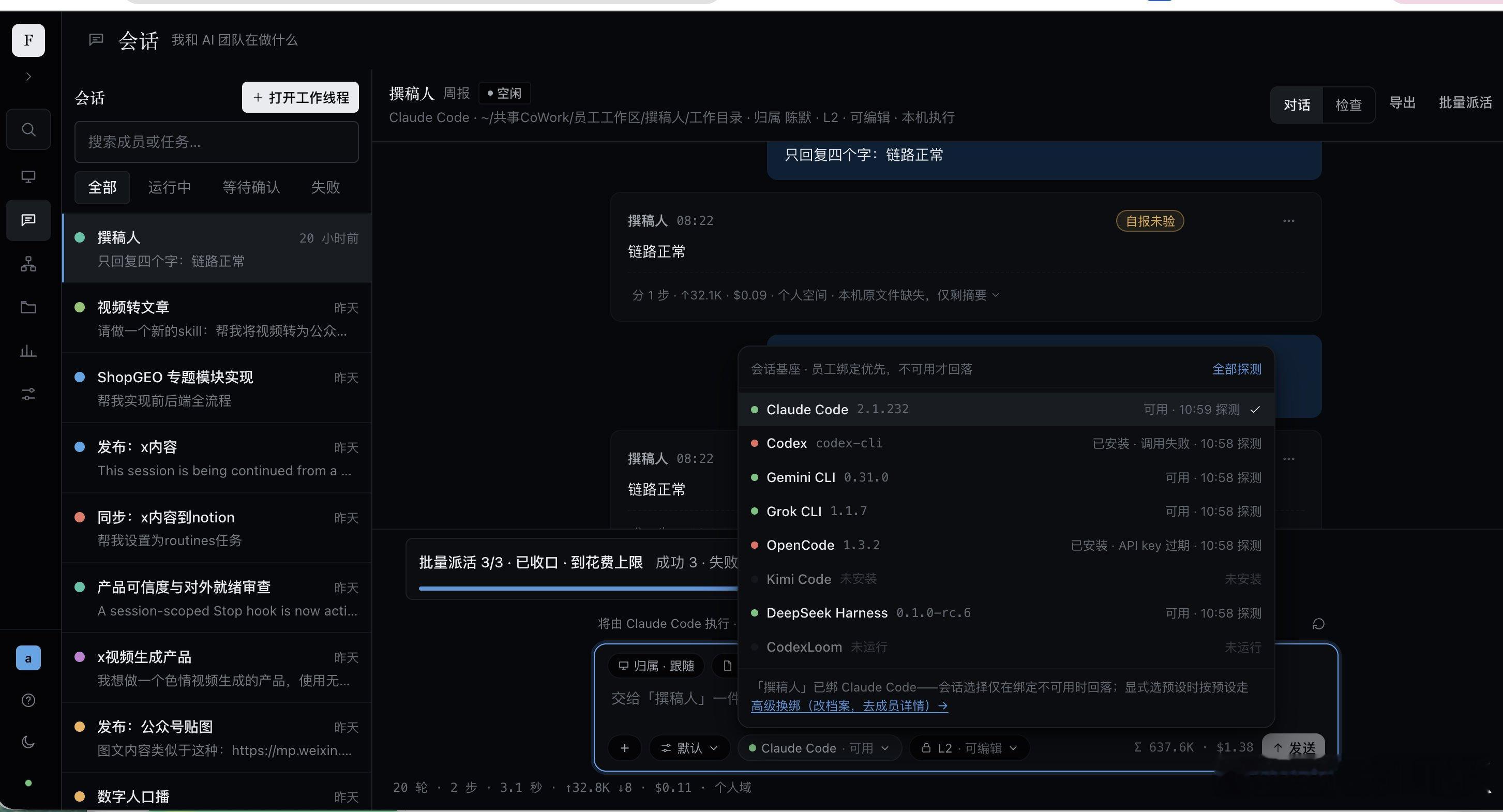The height and width of the screenshot is (812, 1503).
Task: Open the 发布：公众号贴图 conversation
Action: tap(217, 738)
